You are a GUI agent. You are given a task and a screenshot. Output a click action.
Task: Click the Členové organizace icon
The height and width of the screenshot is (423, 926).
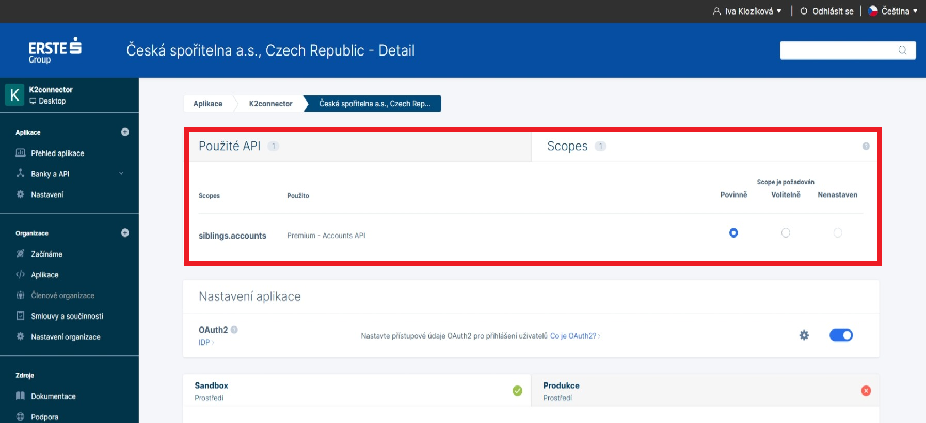point(20,295)
